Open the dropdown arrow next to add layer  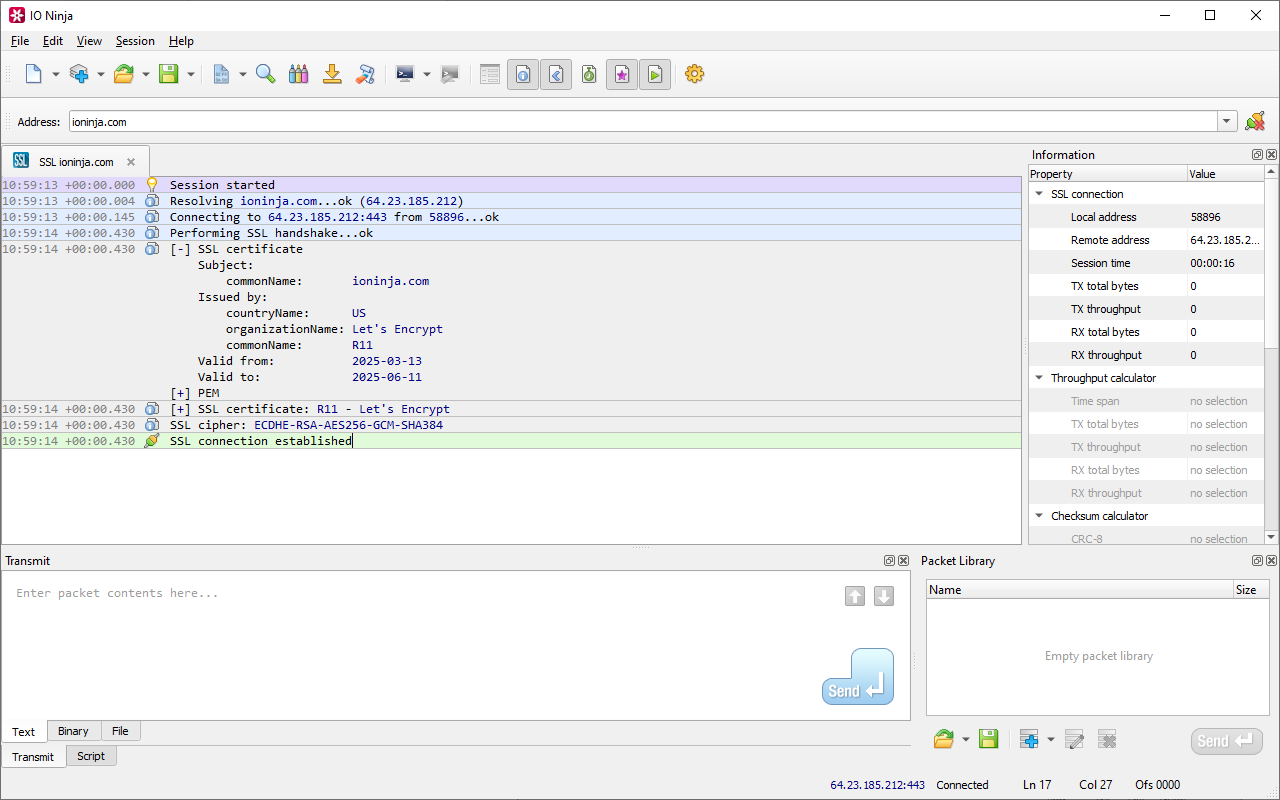[x=101, y=74]
